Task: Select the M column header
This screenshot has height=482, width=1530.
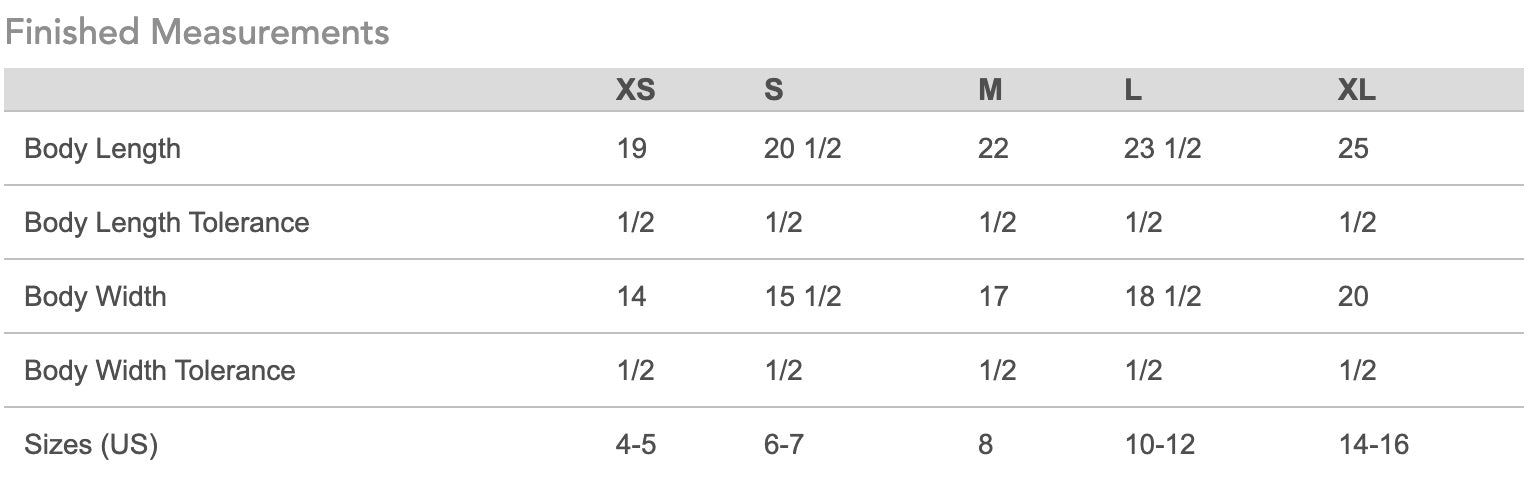Action: pyautogui.click(x=989, y=90)
